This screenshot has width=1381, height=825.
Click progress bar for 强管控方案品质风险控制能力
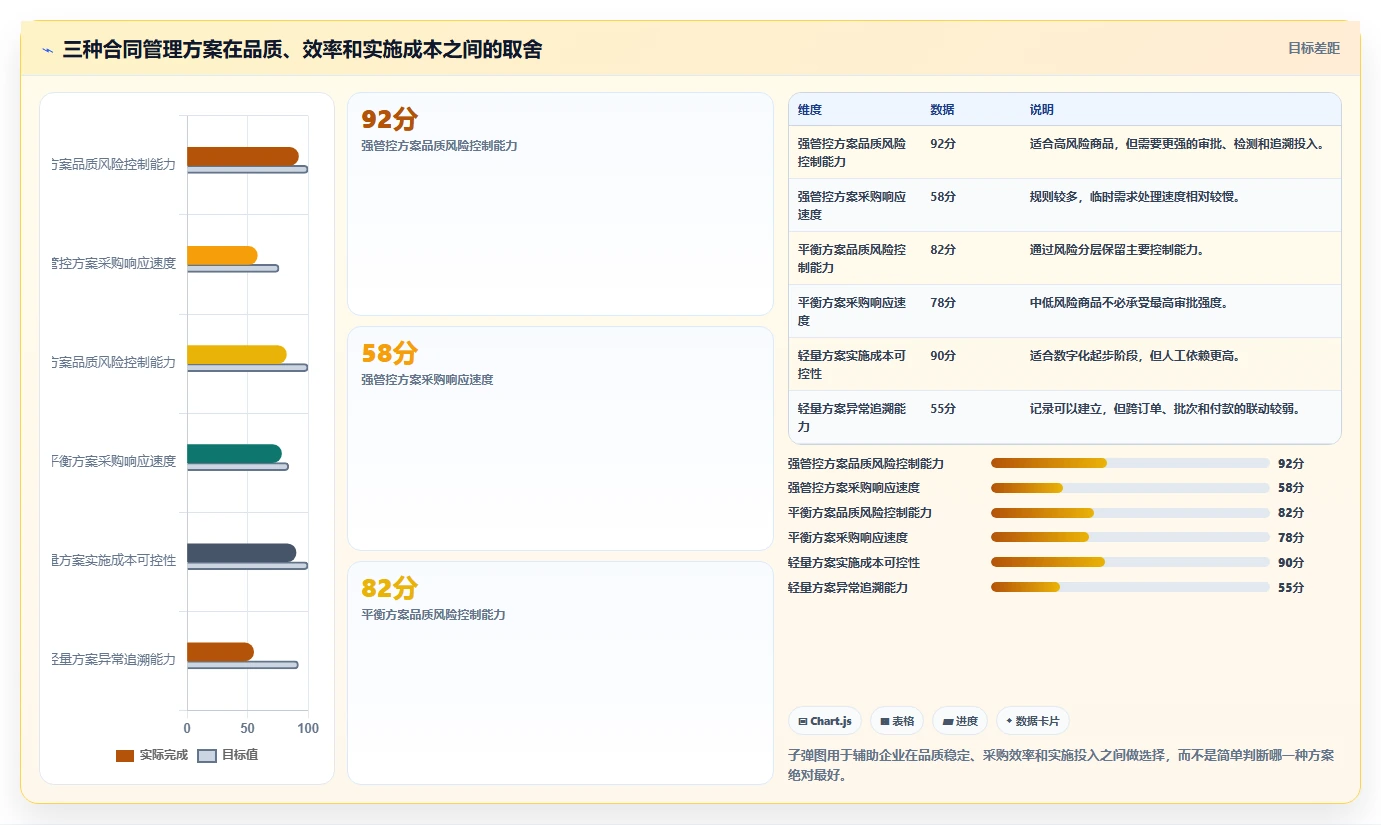(x=1130, y=463)
